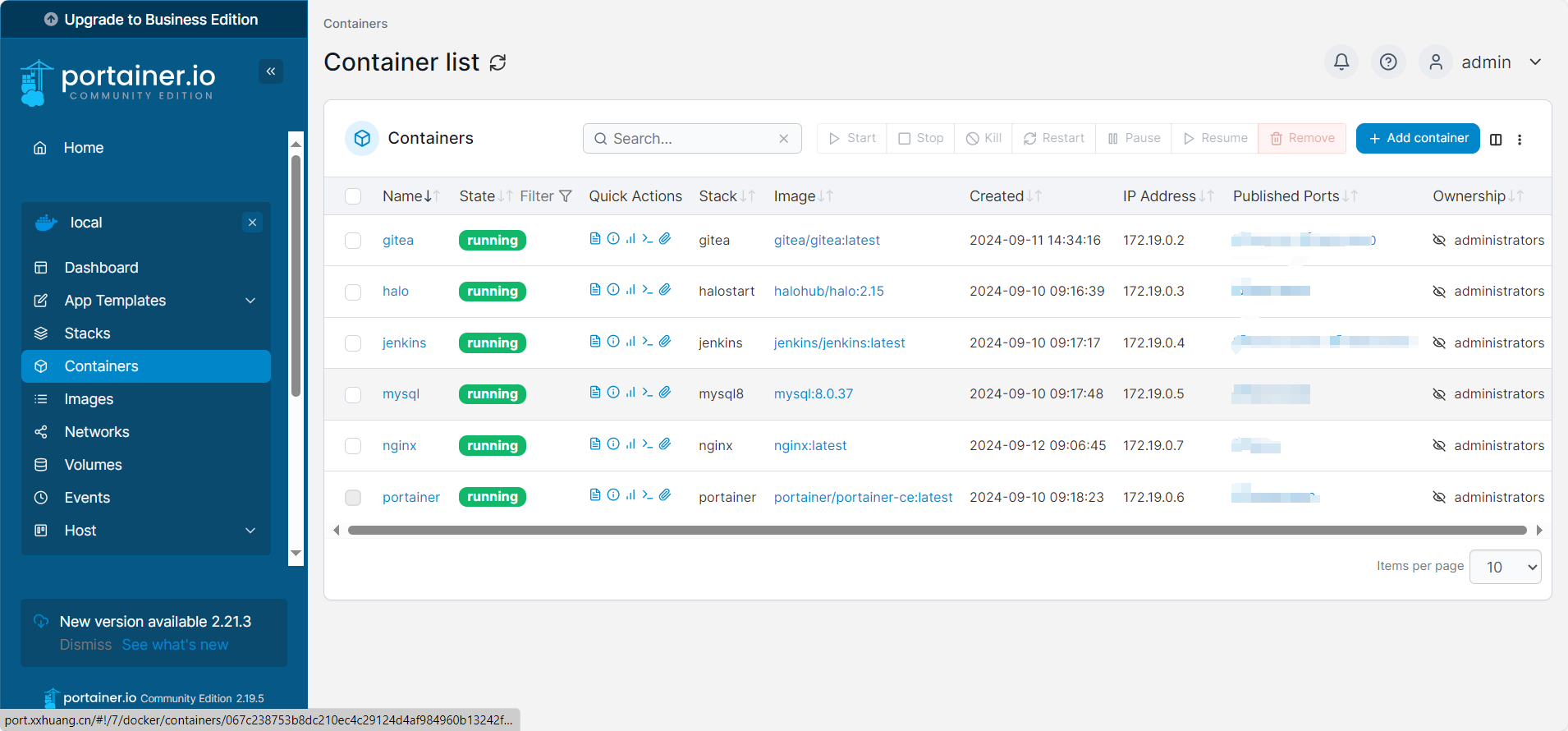Screen dimensions: 1568x731
Task: Sort by Created column
Action: [x=1005, y=196]
